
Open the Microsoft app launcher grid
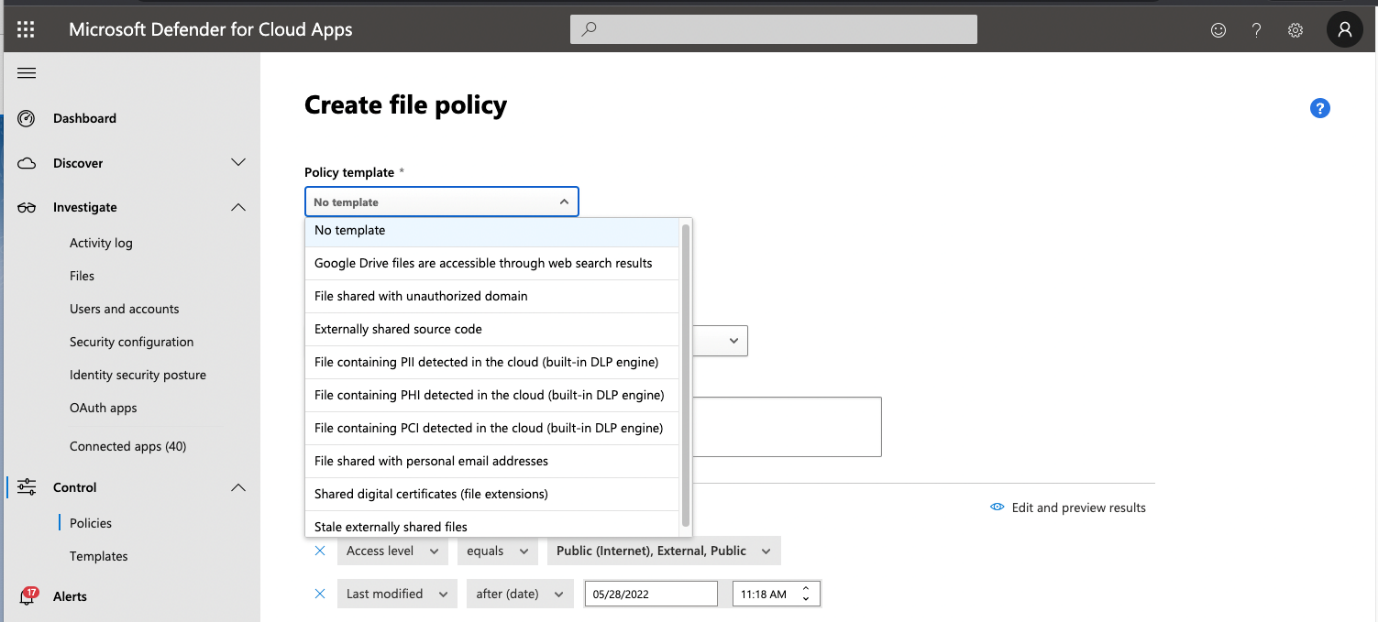[25, 28]
